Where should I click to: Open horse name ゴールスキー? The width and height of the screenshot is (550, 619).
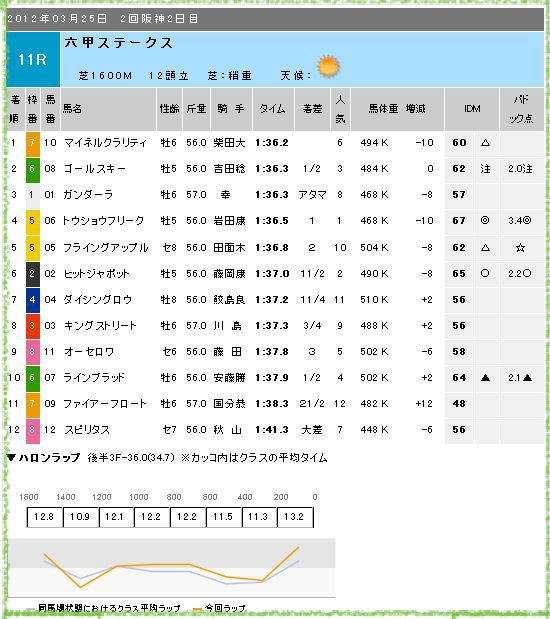[x=95, y=169]
